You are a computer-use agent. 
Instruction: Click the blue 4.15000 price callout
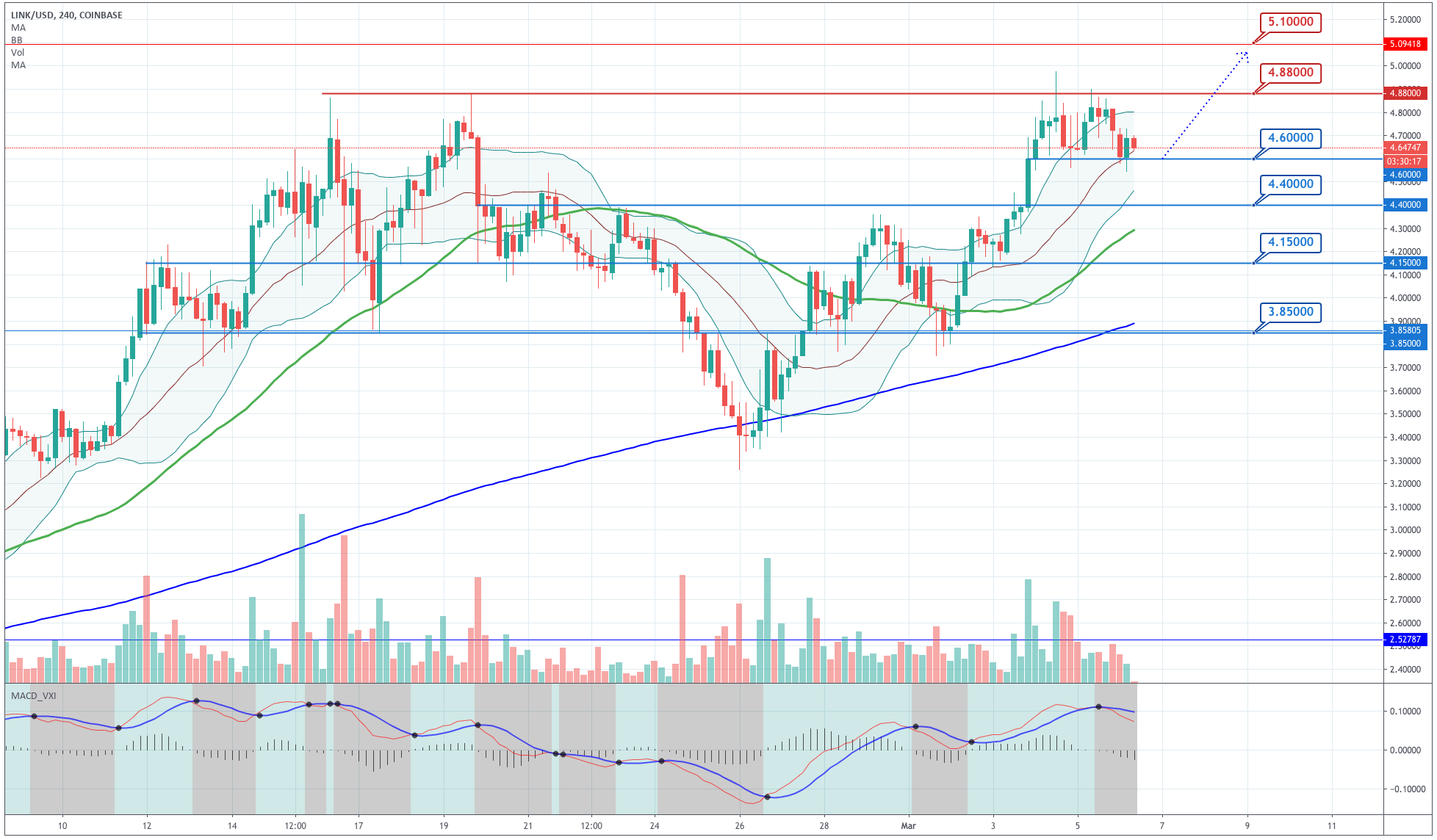(x=1291, y=242)
